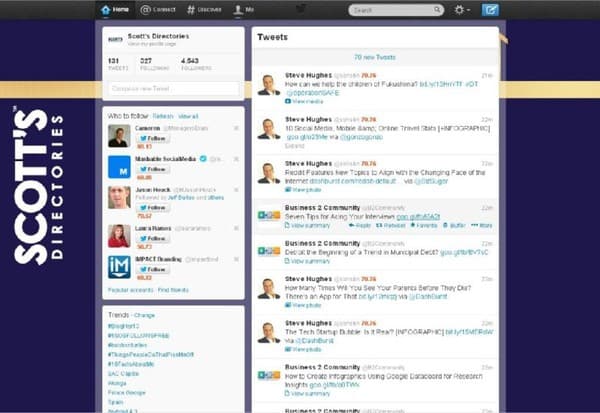Dismiss the Cameron follow suggestion
Screen dimensions: 600x413
[236, 129]
